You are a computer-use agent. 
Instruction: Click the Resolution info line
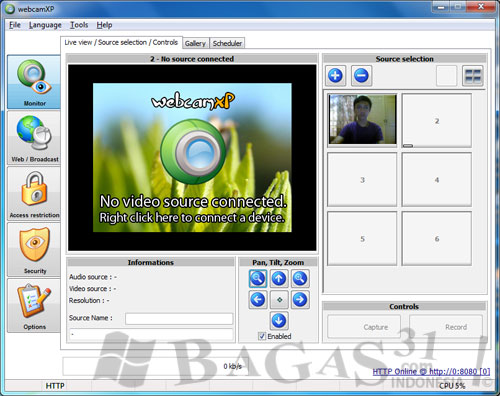89,301
